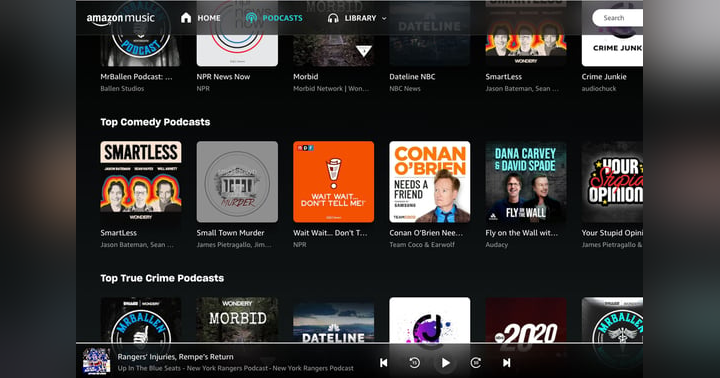
Task: Expand the Library dropdown chevron
Action: (384, 18)
